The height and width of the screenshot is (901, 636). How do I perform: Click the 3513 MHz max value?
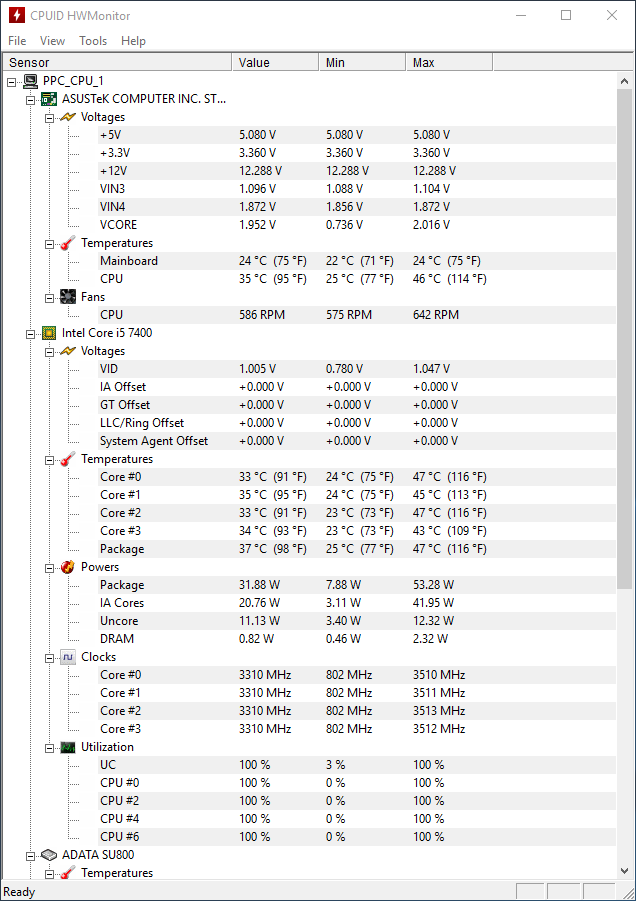[439, 711]
